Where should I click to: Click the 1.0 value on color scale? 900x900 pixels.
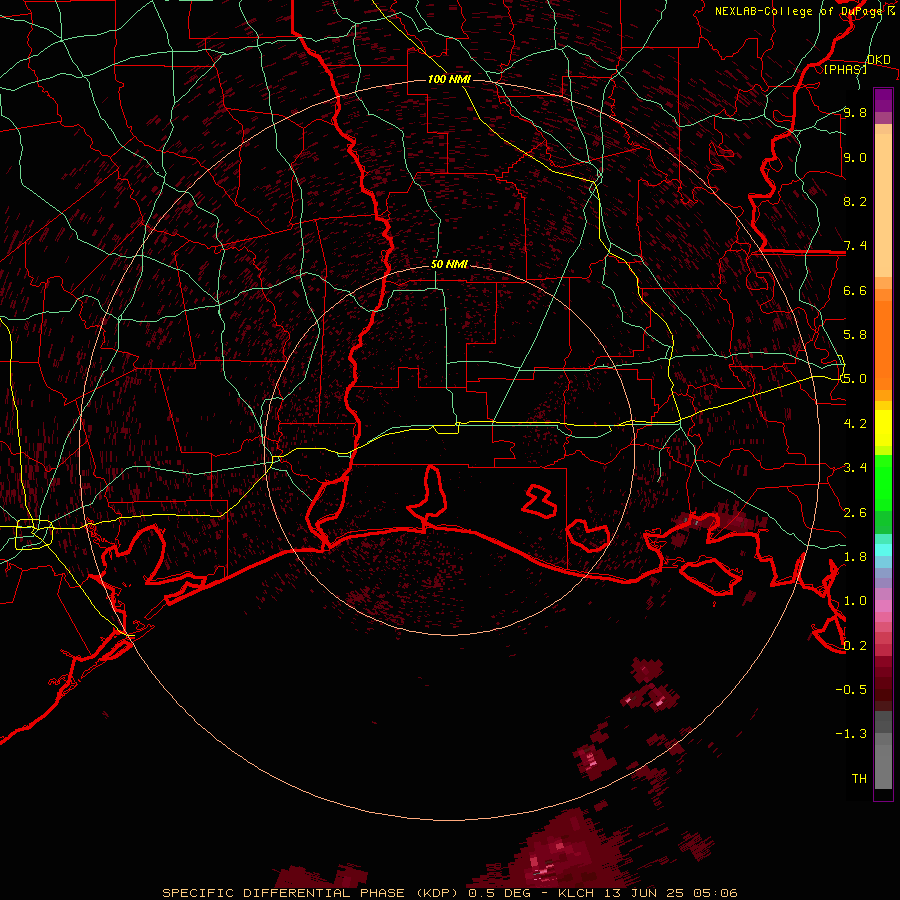coord(855,601)
